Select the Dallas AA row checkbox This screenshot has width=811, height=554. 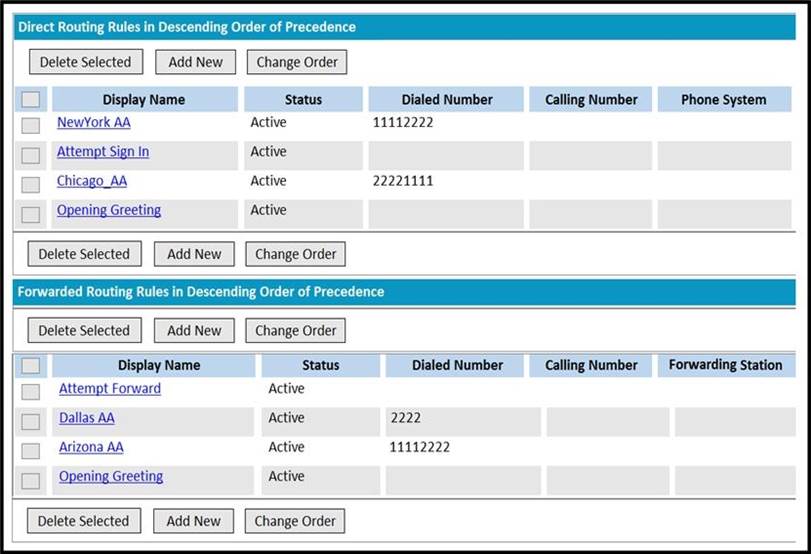pyautogui.click(x=31, y=421)
